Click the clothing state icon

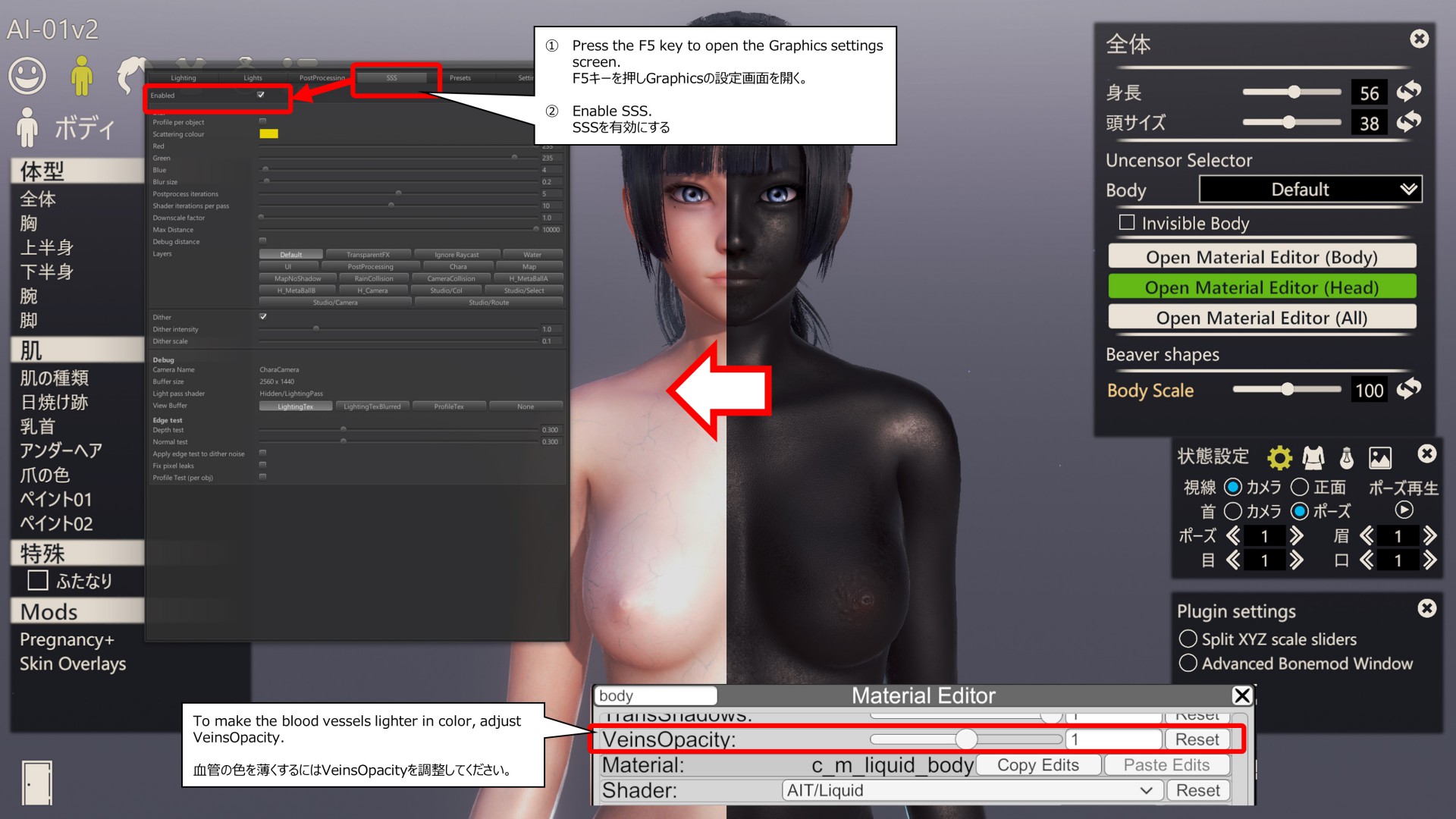tap(1313, 457)
